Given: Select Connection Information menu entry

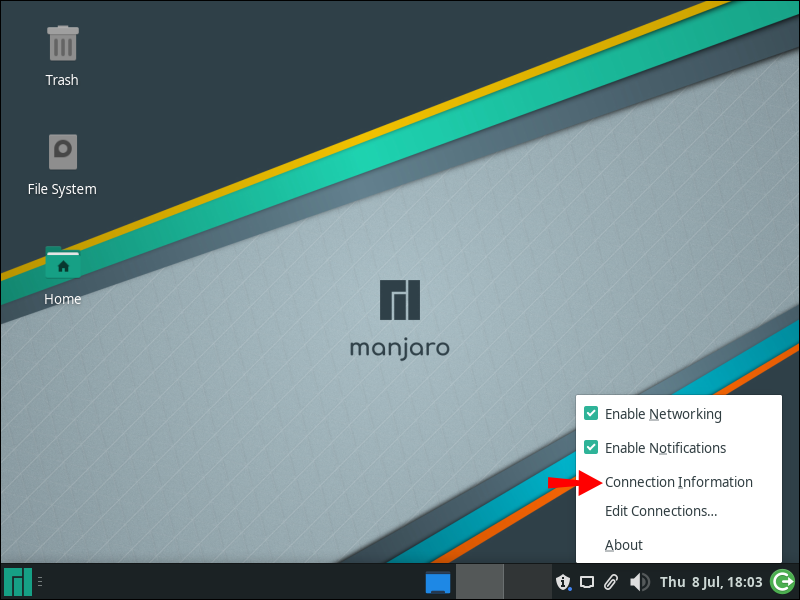Looking at the screenshot, I should (x=679, y=482).
